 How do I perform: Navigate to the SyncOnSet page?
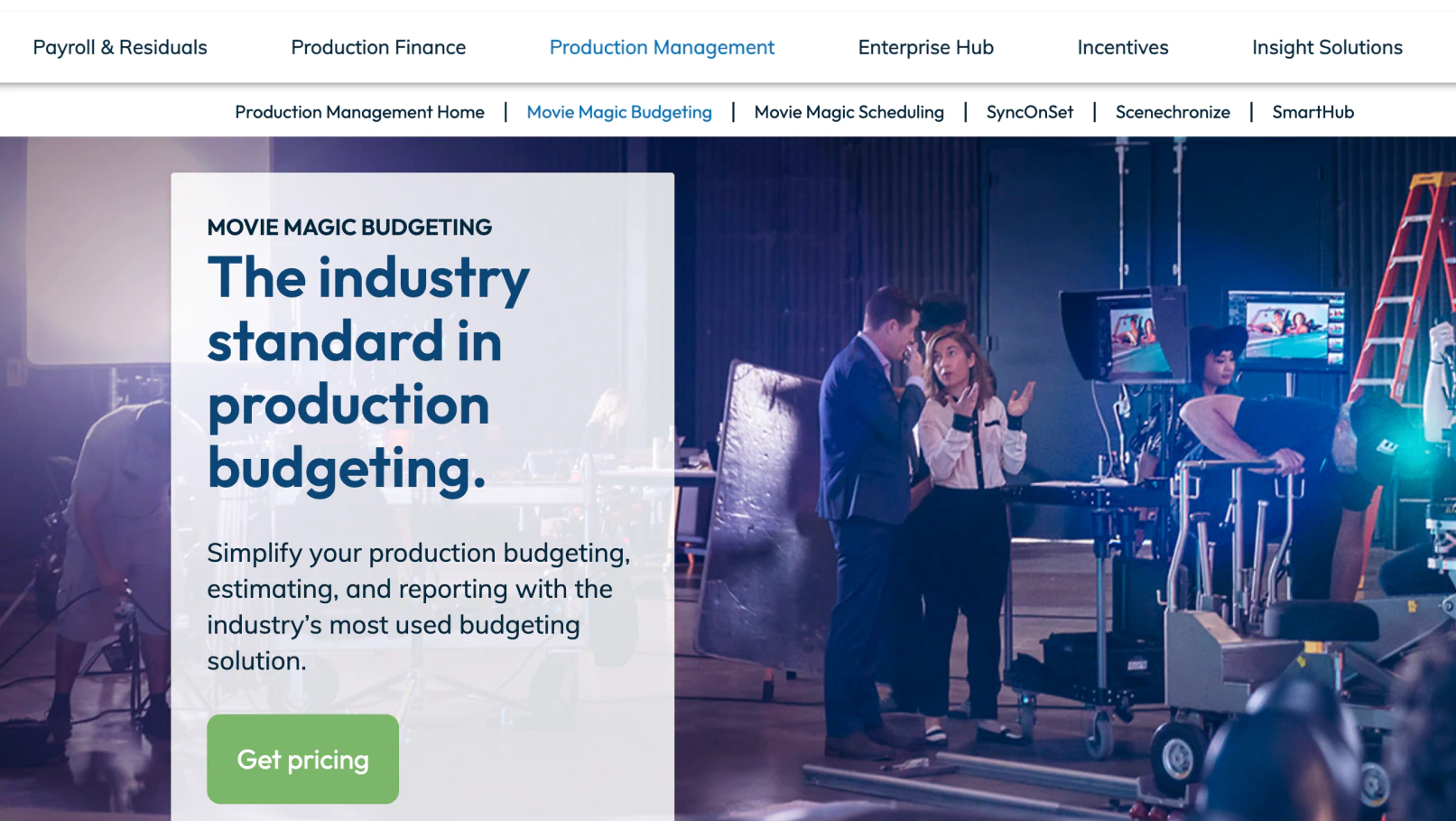point(1030,112)
